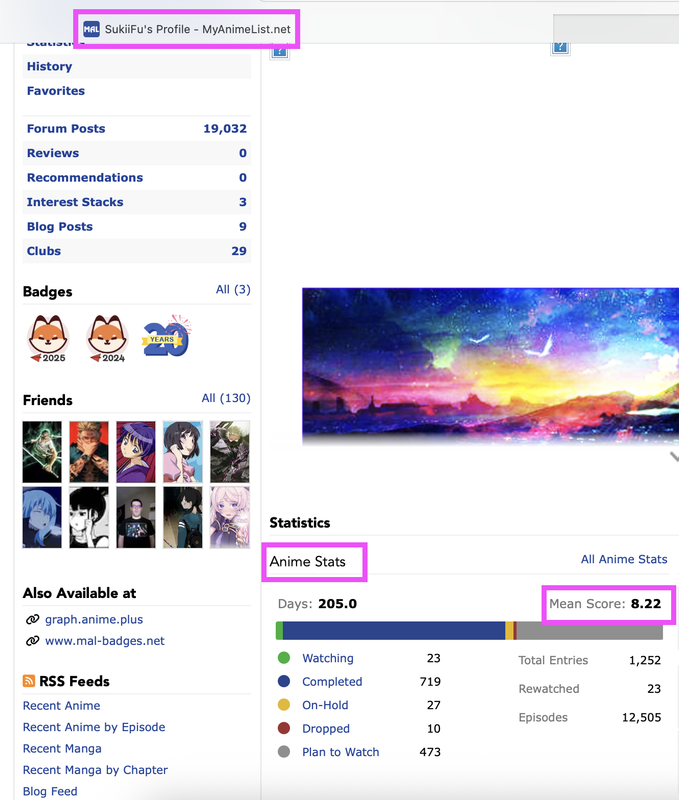The height and width of the screenshot is (800, 679).
Task: Click the MAL favicon in the browser tab
Action: 91,29
